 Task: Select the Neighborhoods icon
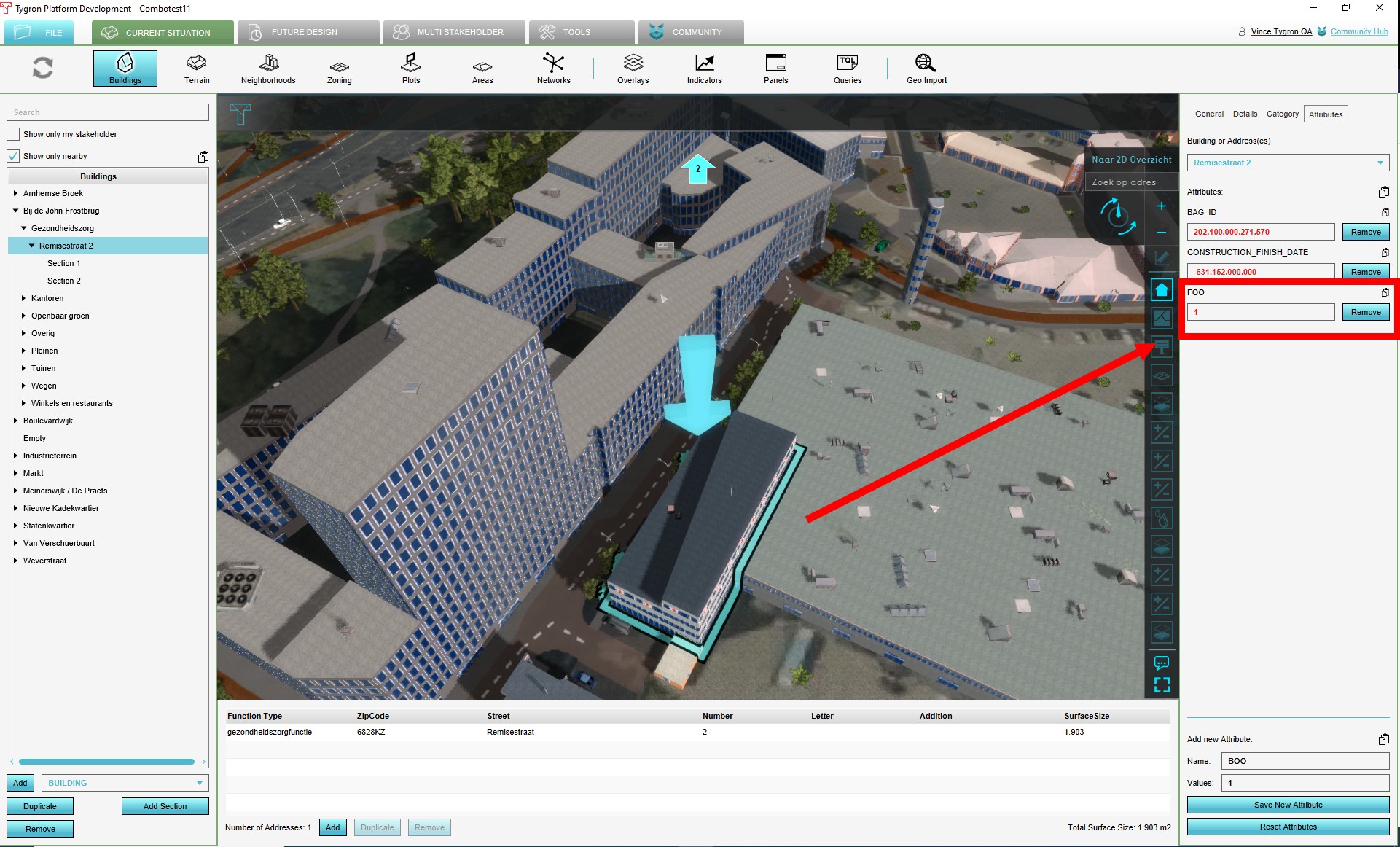(268, 69)
